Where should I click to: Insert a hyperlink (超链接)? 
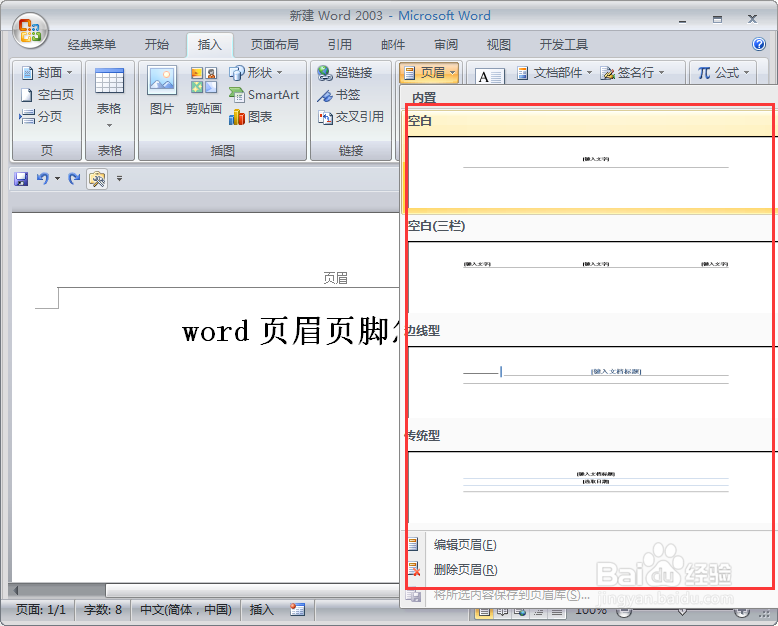pyautogui.click(x=345, y=73)
